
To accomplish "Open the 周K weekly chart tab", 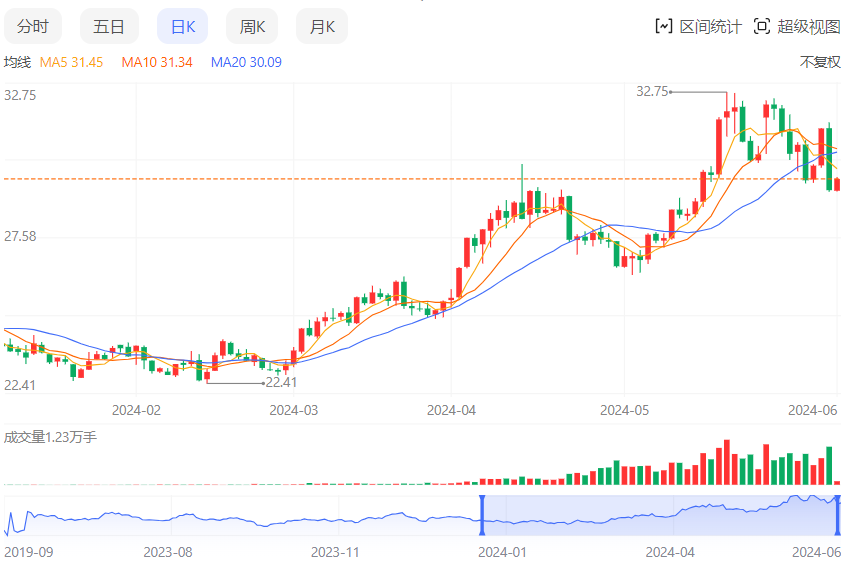I will click(x=252, y=27).
